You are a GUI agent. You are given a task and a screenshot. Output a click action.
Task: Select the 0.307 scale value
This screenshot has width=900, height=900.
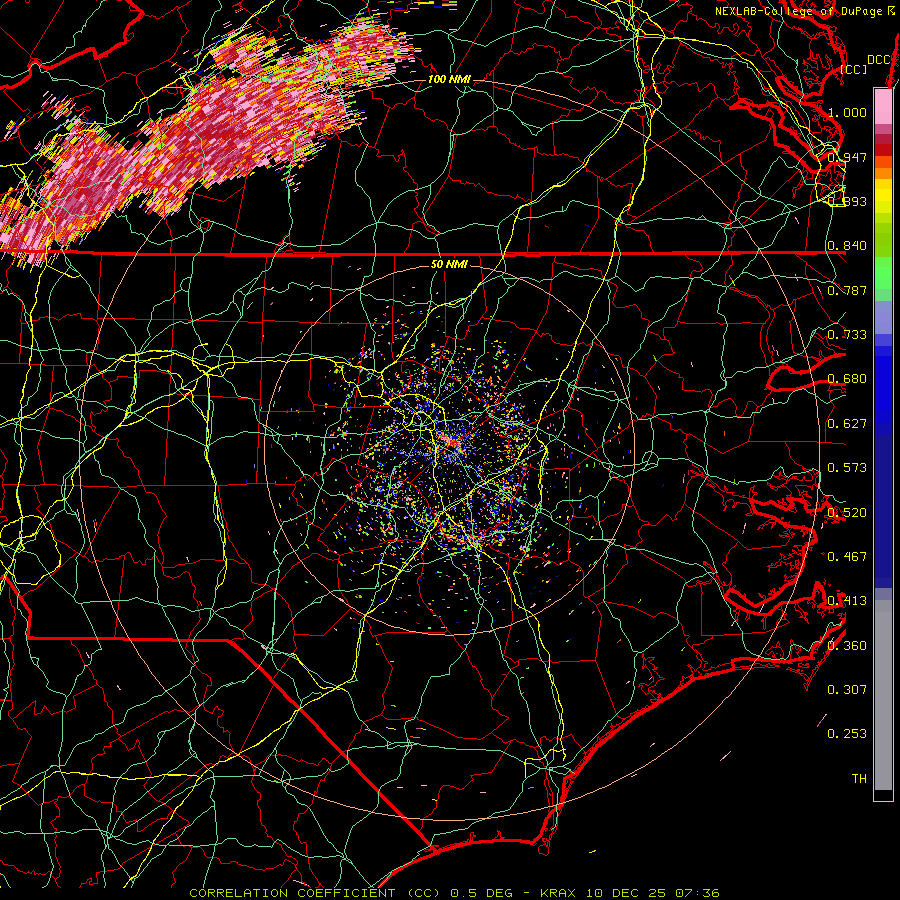click(847, 690)
